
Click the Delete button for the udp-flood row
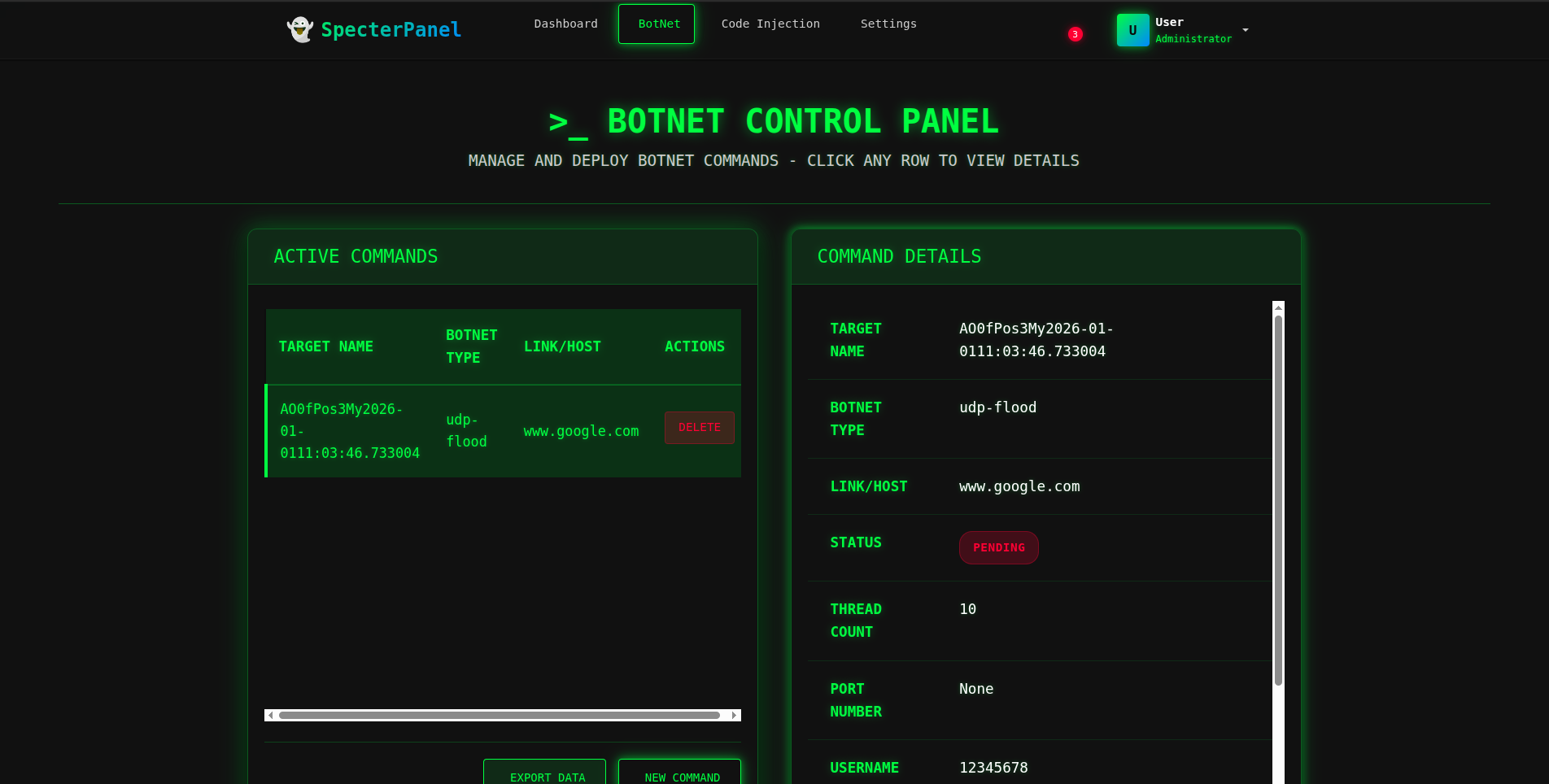pos(700,428)
